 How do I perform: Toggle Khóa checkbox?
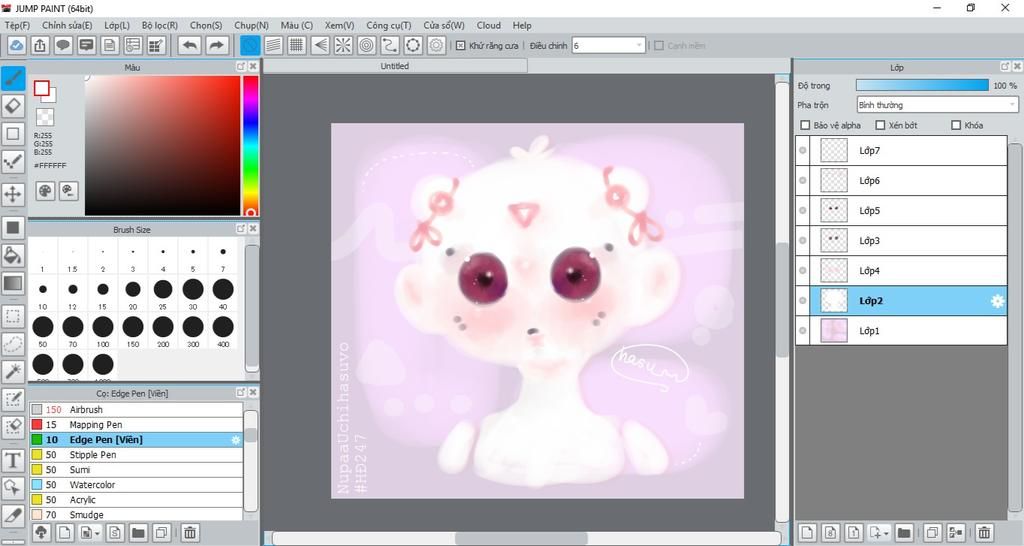click(956, 125)
